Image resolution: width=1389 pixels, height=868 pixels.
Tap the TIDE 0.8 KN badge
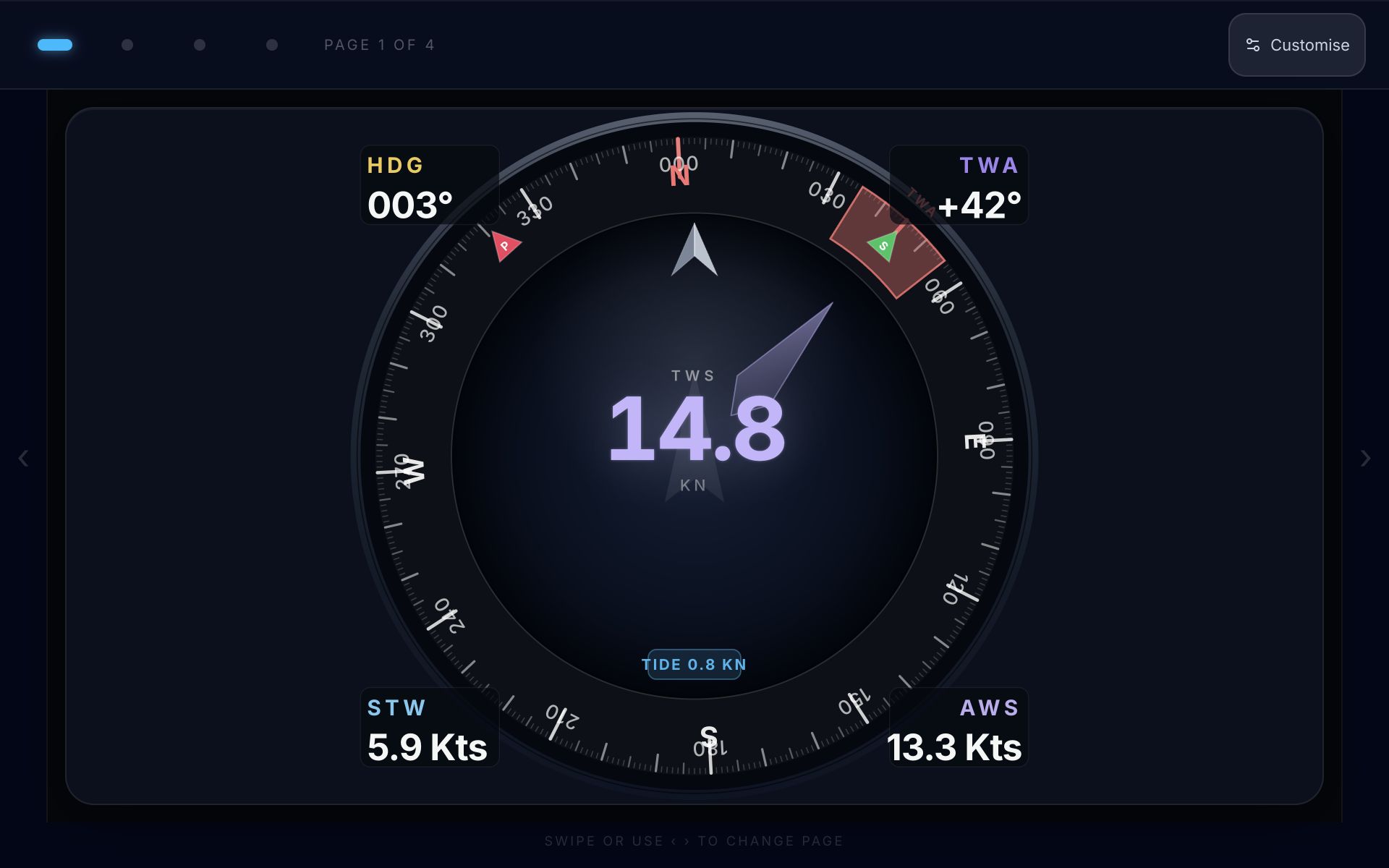coord(694,664)
